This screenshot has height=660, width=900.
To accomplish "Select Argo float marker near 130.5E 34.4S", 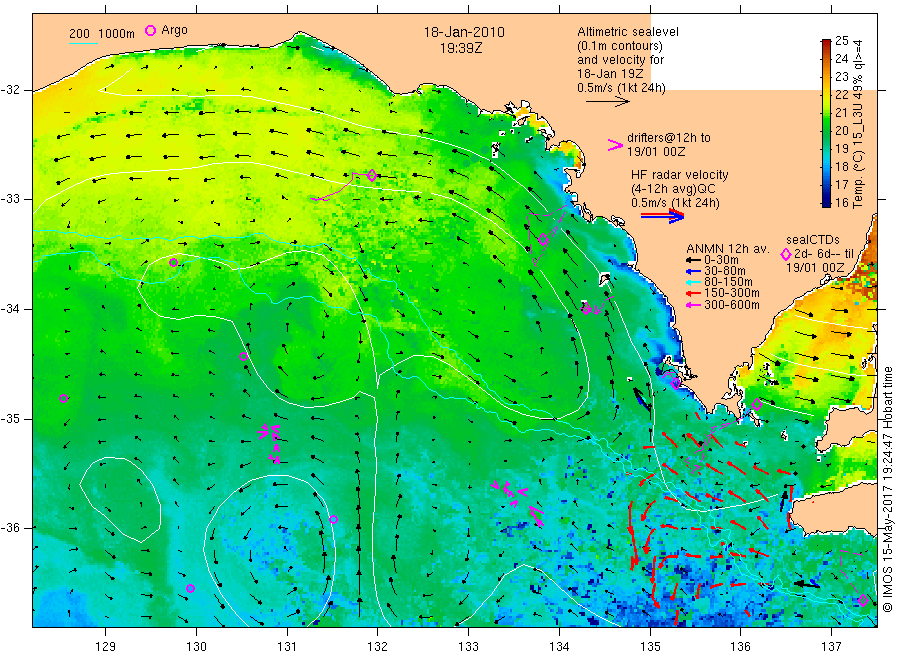I will 243,356.
